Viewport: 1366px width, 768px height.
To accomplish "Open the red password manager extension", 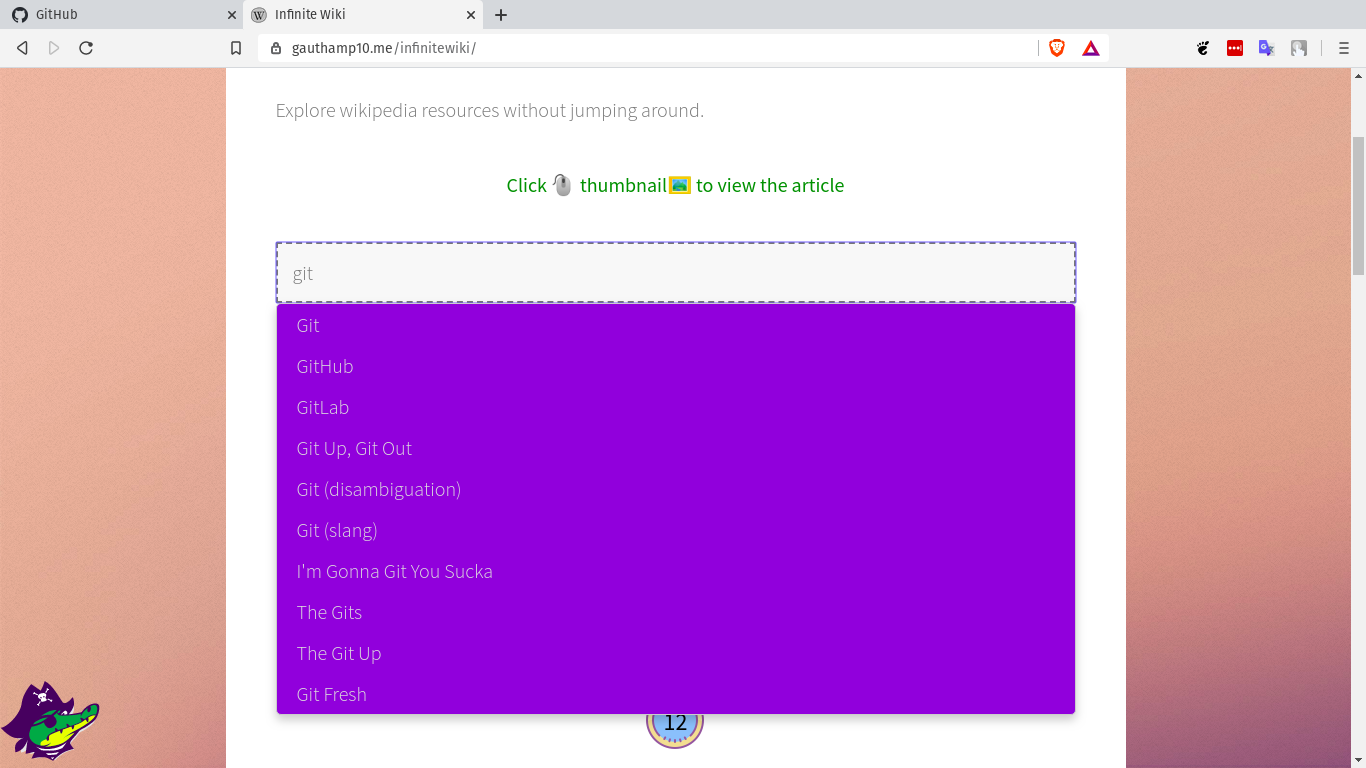I will click(1235, 48).
